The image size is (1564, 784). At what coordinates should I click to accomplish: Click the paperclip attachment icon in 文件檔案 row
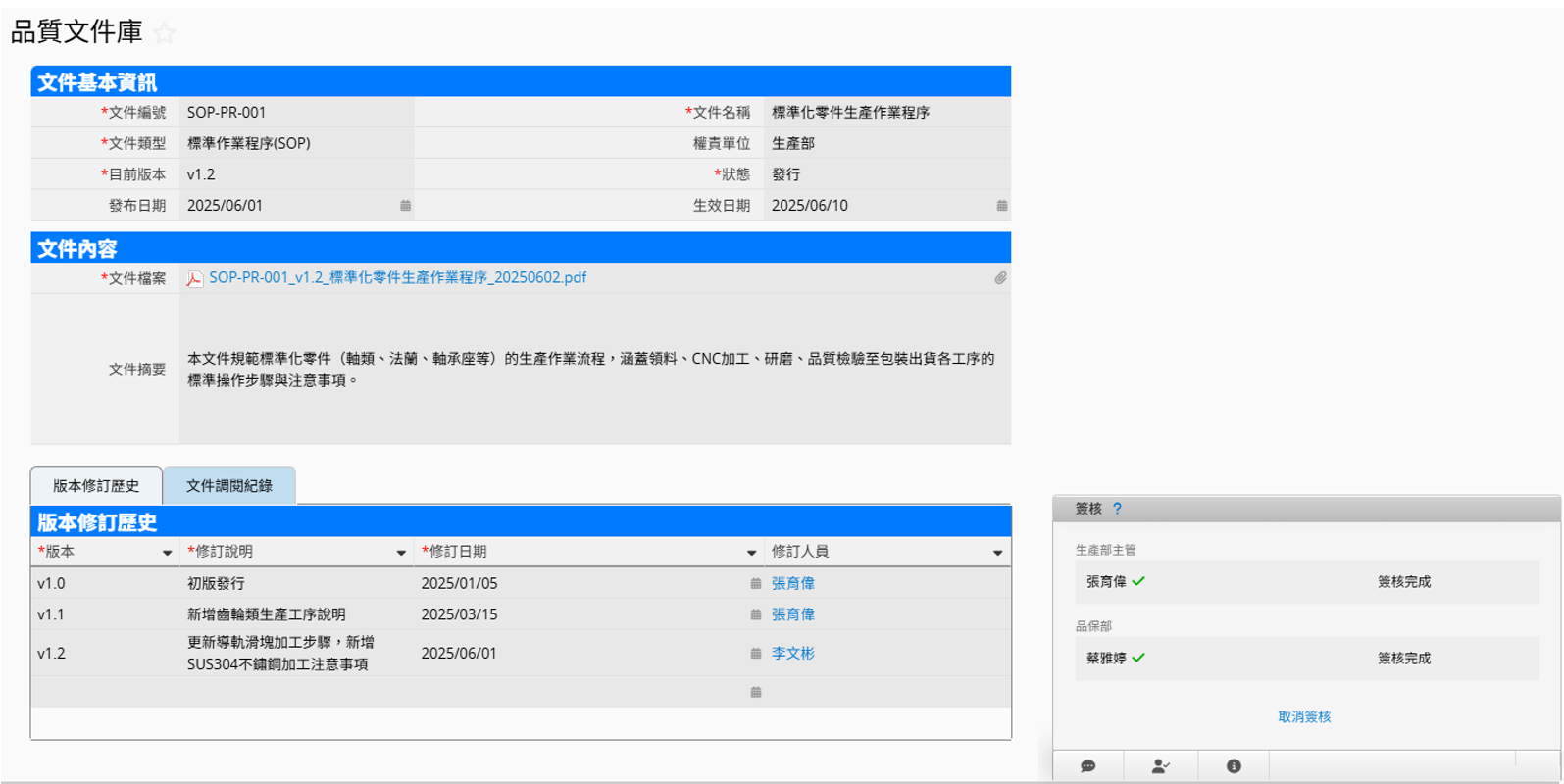click(x=1000, y=278)
